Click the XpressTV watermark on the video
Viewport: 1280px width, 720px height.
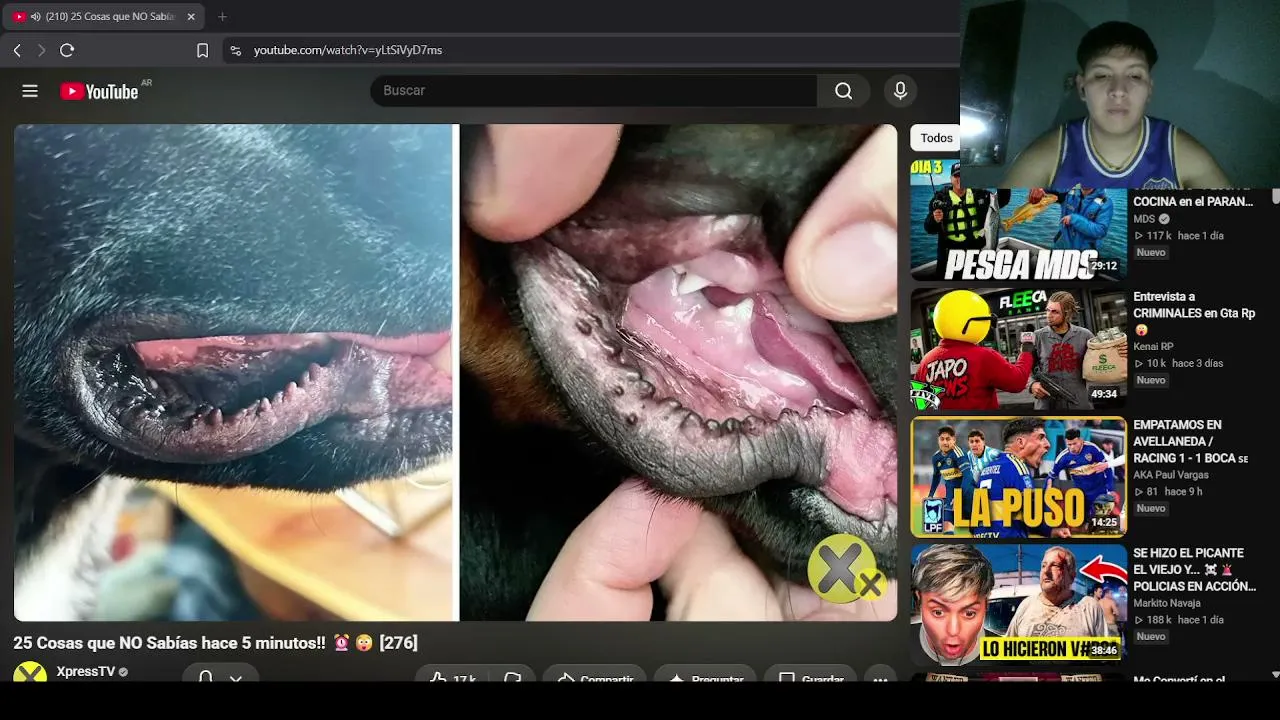pyautogui.click(x=845, y=570)
